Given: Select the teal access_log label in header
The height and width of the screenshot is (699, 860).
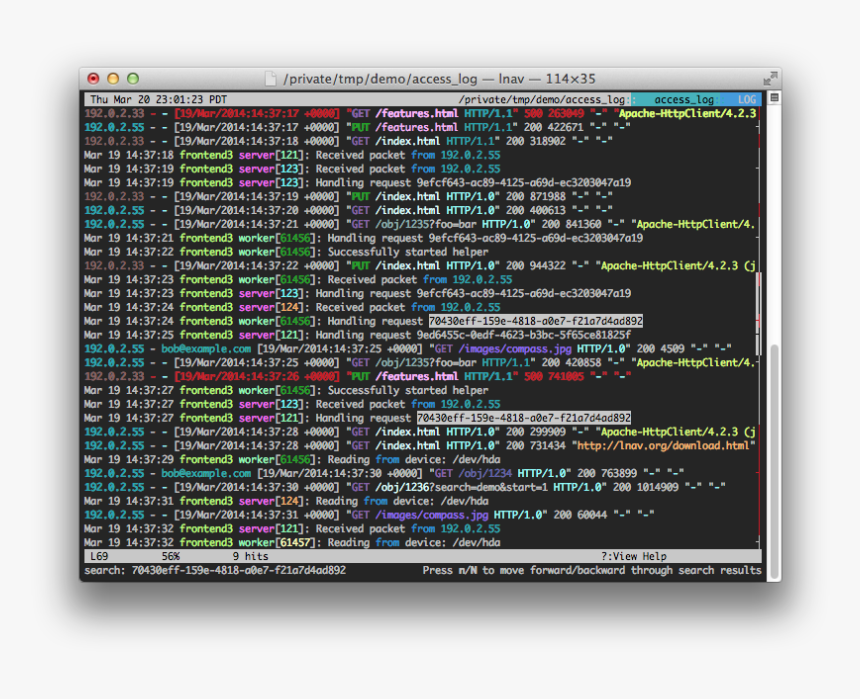Looking at the screenshot, I should 684,99.
